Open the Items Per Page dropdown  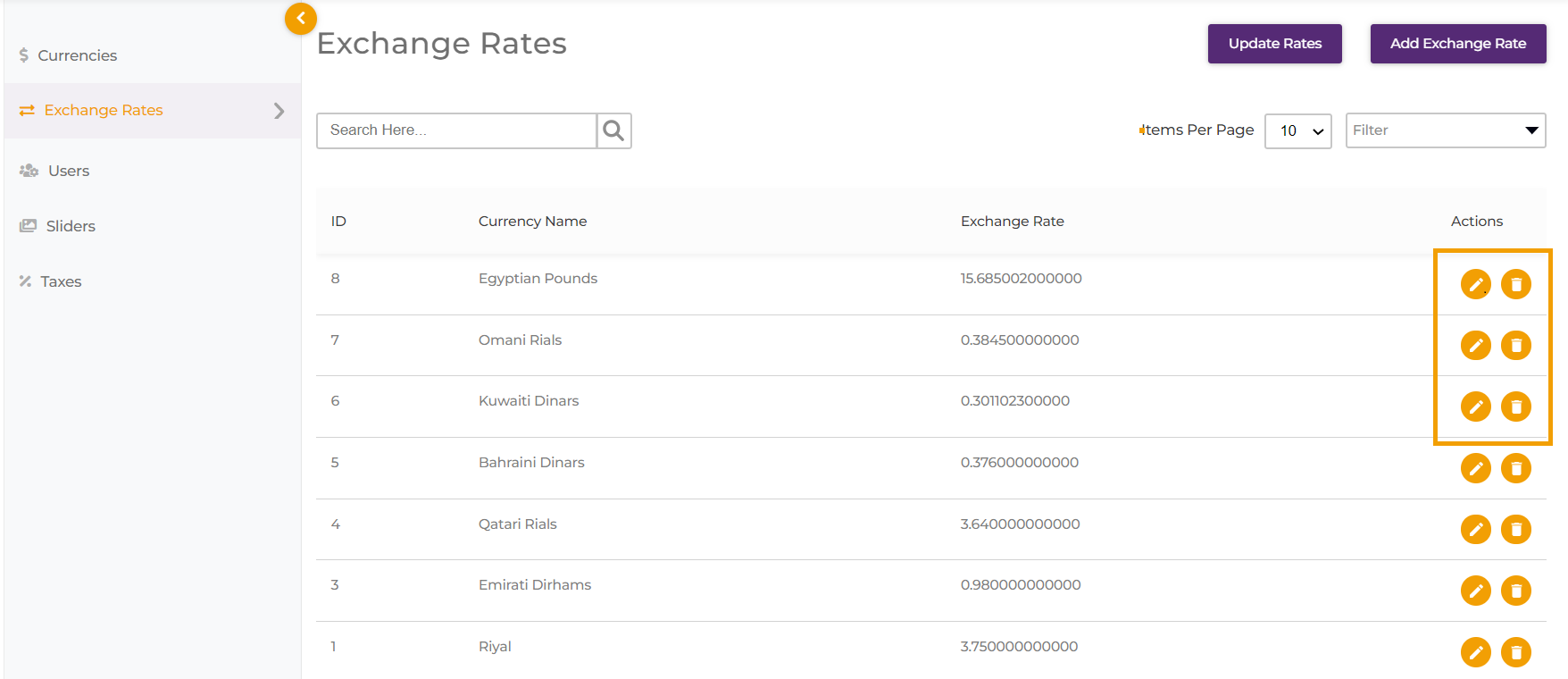(x=1297, y=130)
